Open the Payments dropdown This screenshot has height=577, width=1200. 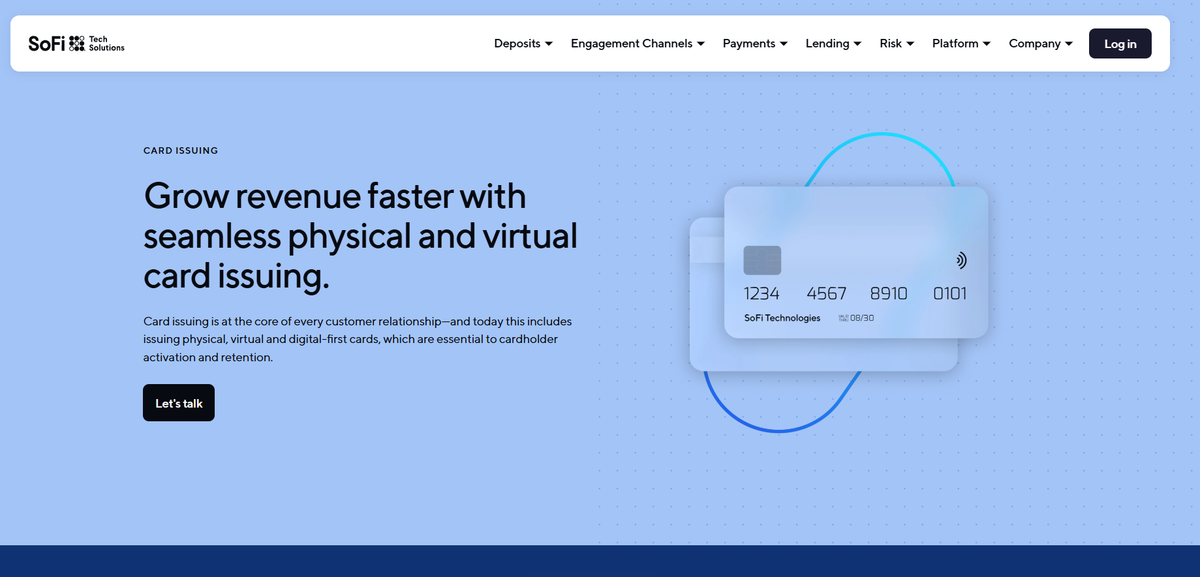(x=755, y=44)
